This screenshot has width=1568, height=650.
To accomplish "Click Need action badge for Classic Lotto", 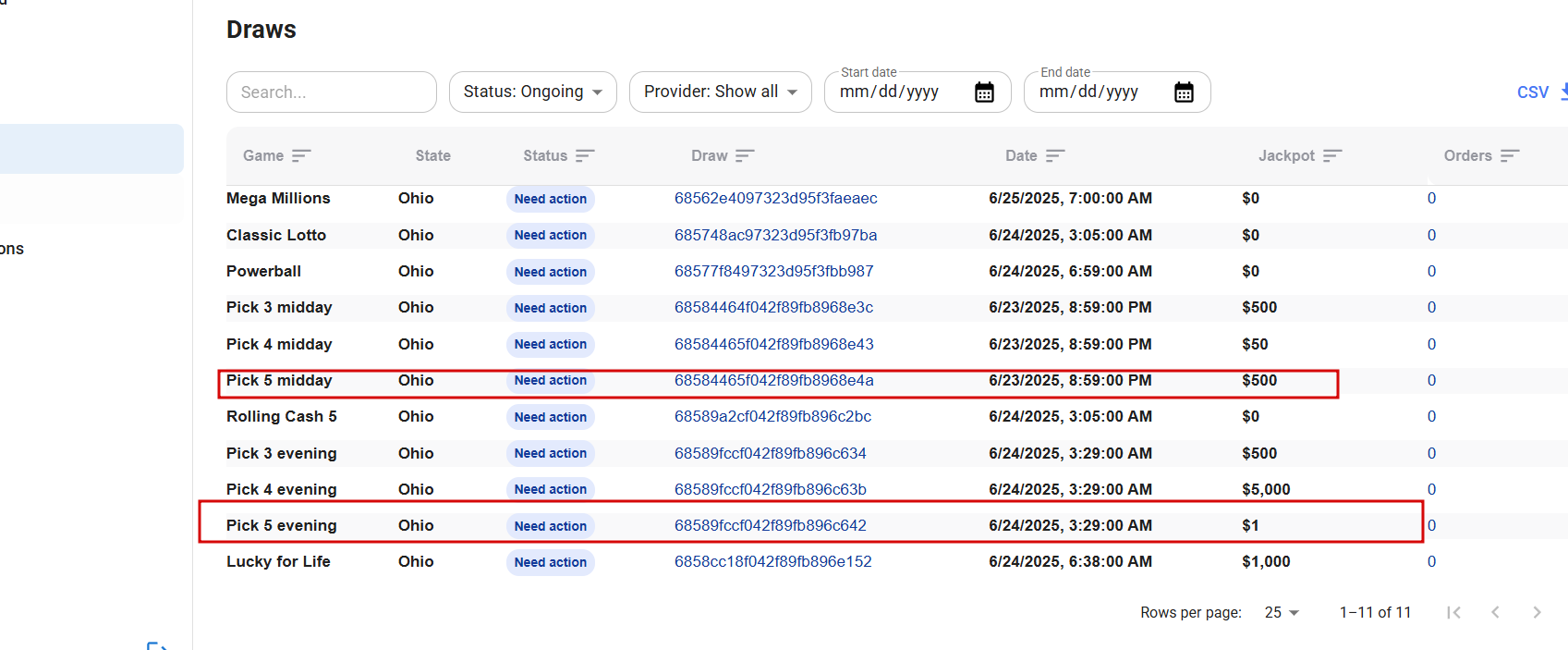I will pyautogui.click(x=551, y=235).
